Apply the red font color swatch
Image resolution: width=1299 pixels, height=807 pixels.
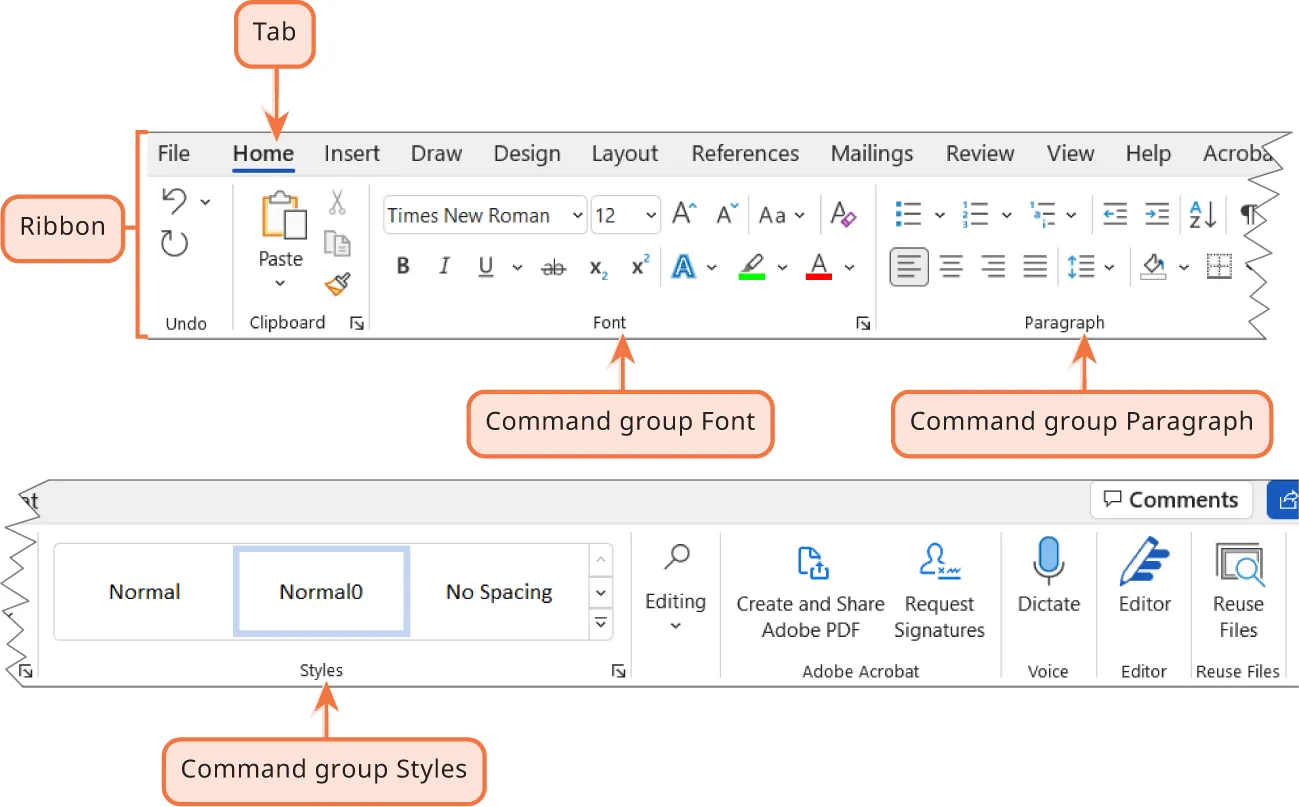818,266
